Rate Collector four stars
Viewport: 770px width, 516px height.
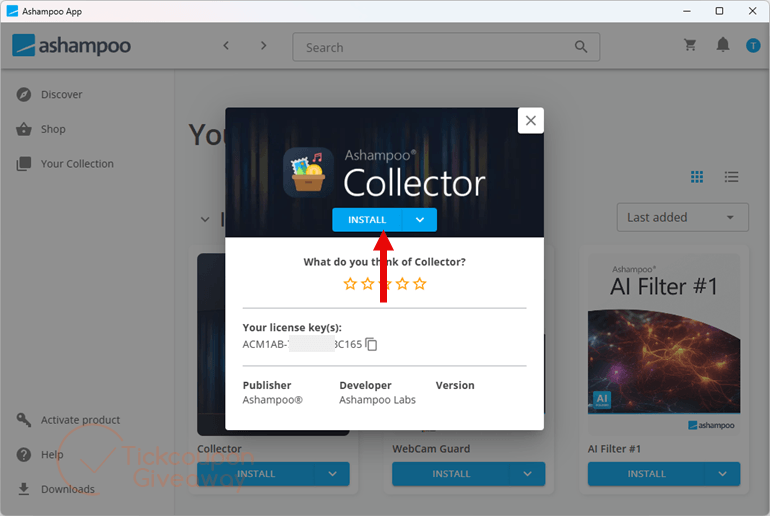pyautogui.click(x=402, y=284)
